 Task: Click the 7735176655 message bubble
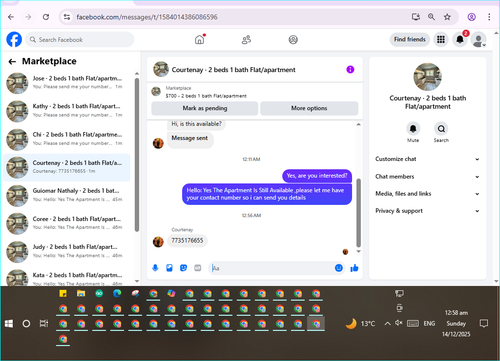pos(187,241)
